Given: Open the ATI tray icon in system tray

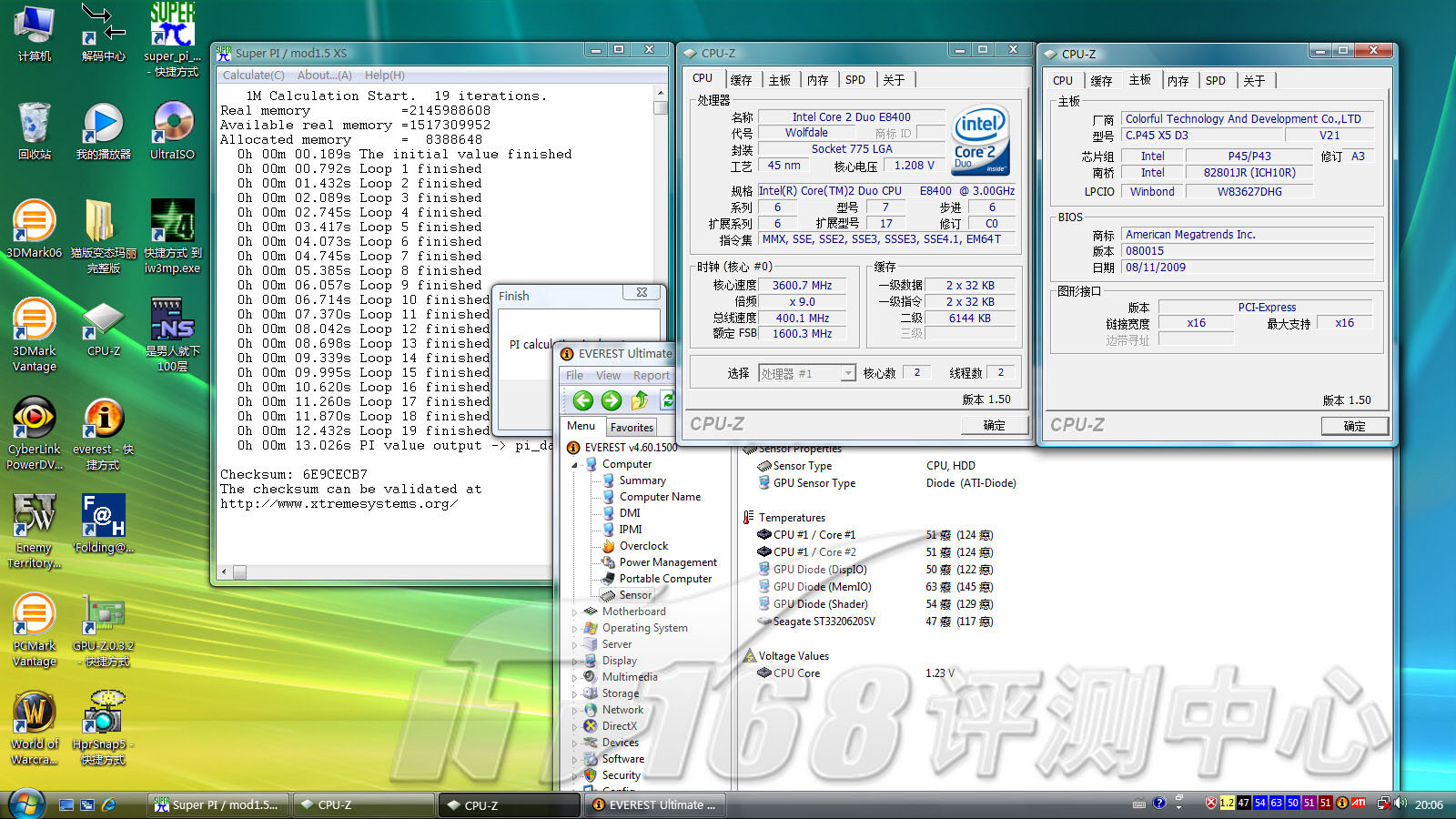Looking at the screenshot, I should tap(1359, 803).
